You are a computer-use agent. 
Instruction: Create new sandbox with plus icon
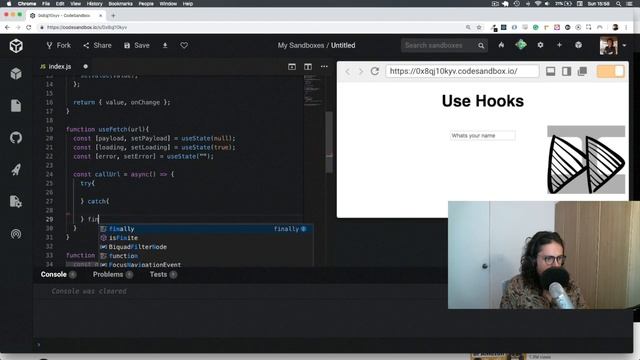pos(559,45)
